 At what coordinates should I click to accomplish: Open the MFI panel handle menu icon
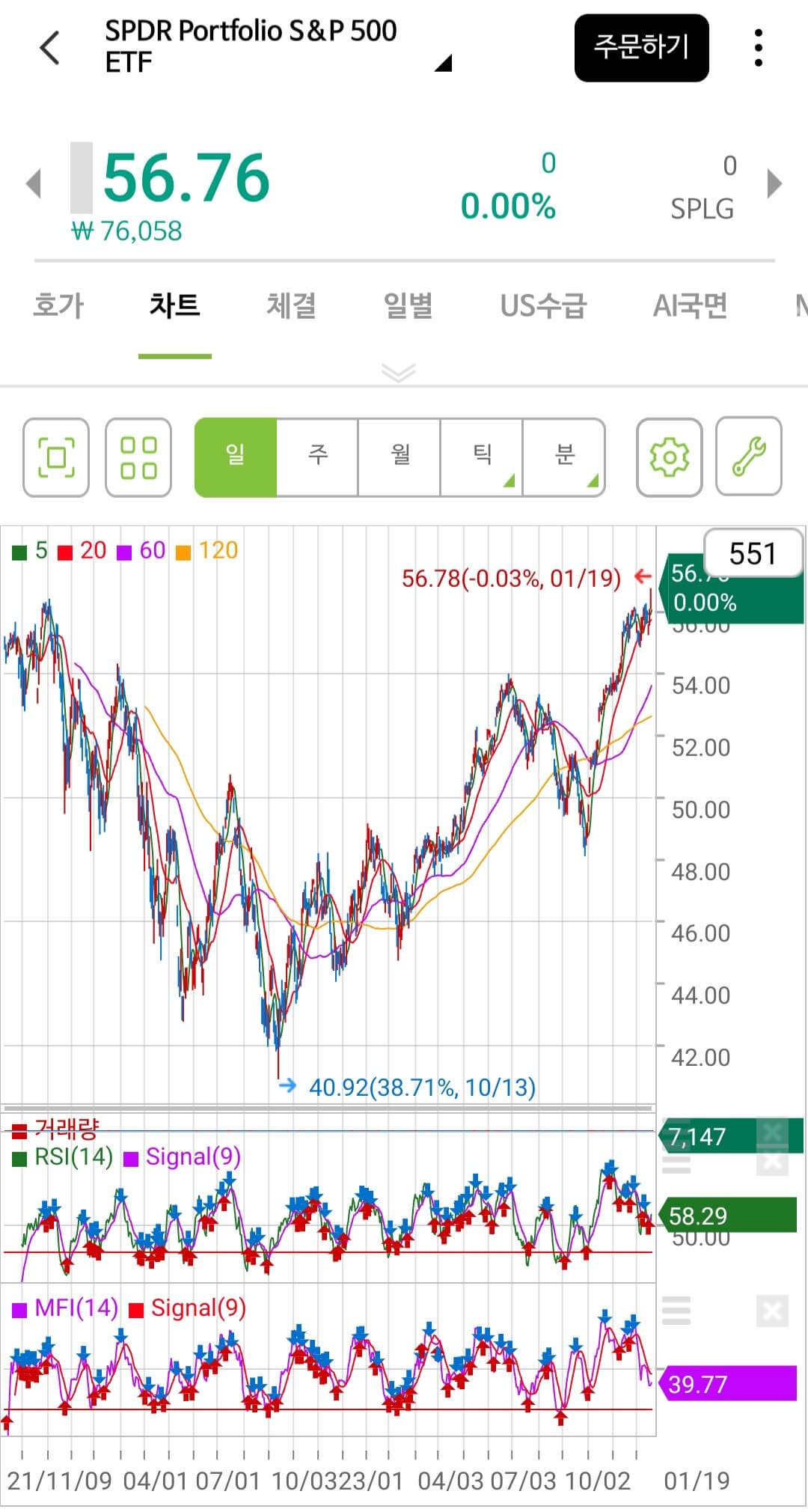tap(677, 1311)
